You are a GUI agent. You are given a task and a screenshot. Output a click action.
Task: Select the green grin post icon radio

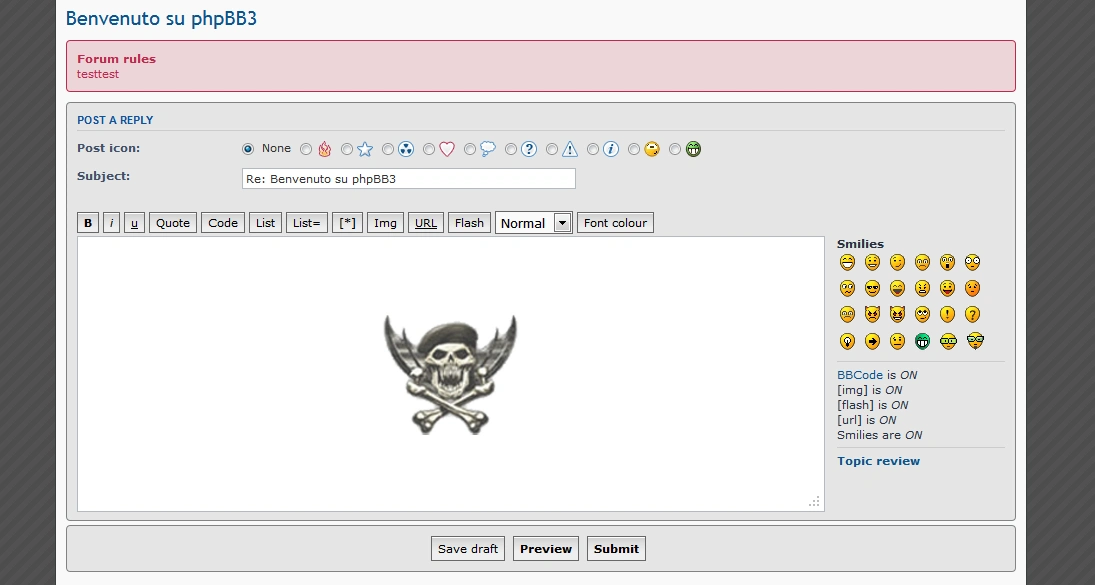(675, 149)
